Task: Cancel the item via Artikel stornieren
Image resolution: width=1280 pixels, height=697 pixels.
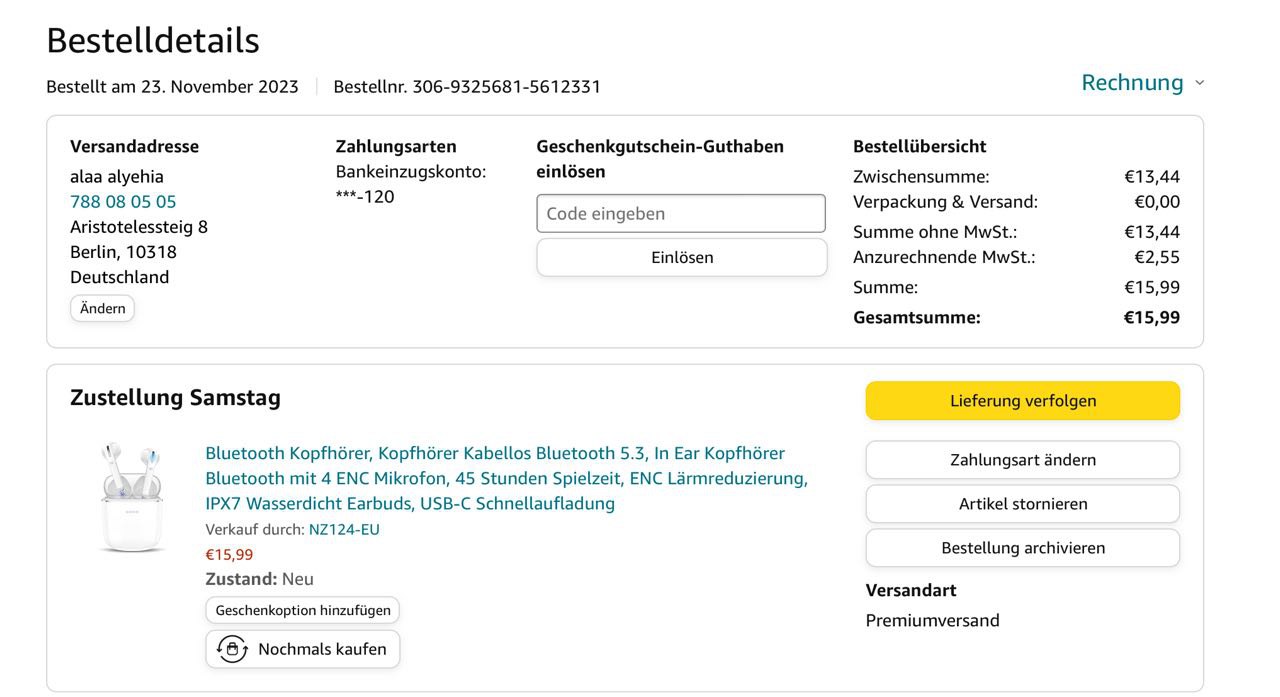Action: (x=1022, y=504)
